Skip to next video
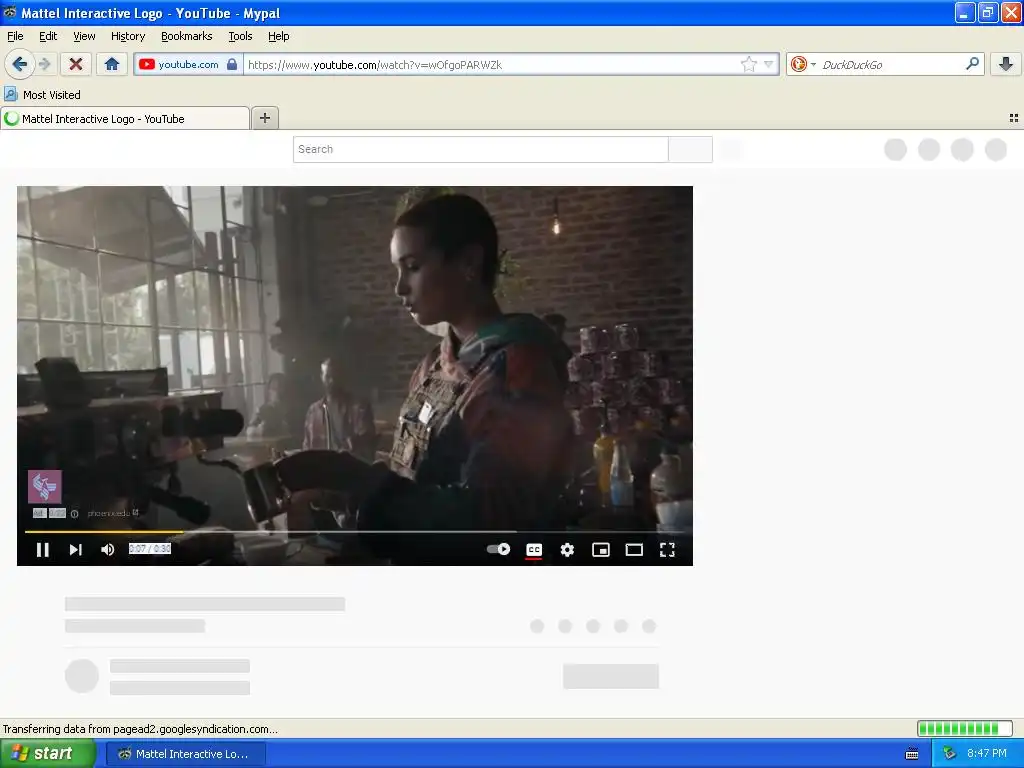 [76, 550]
